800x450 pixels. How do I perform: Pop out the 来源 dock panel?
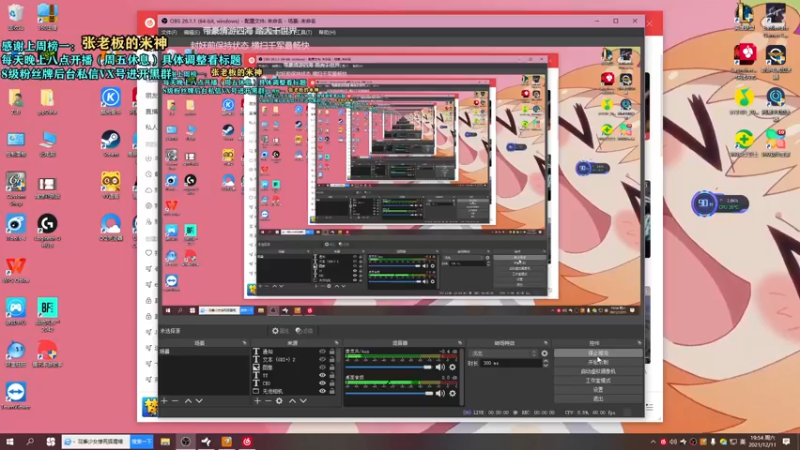(336, 343)
